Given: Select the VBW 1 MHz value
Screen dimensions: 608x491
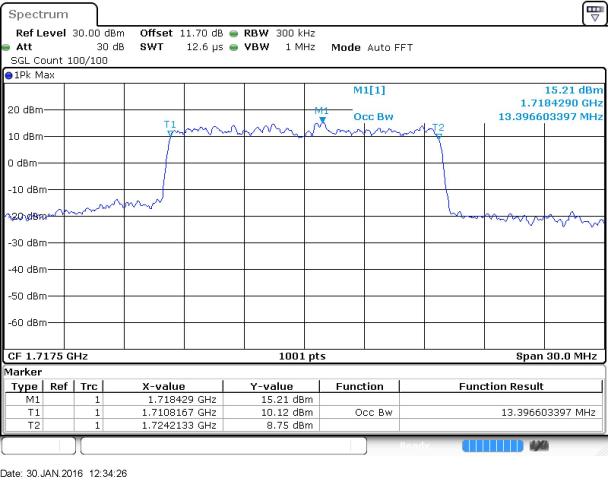Looking at the screenshot, I should tap(300, 47).
